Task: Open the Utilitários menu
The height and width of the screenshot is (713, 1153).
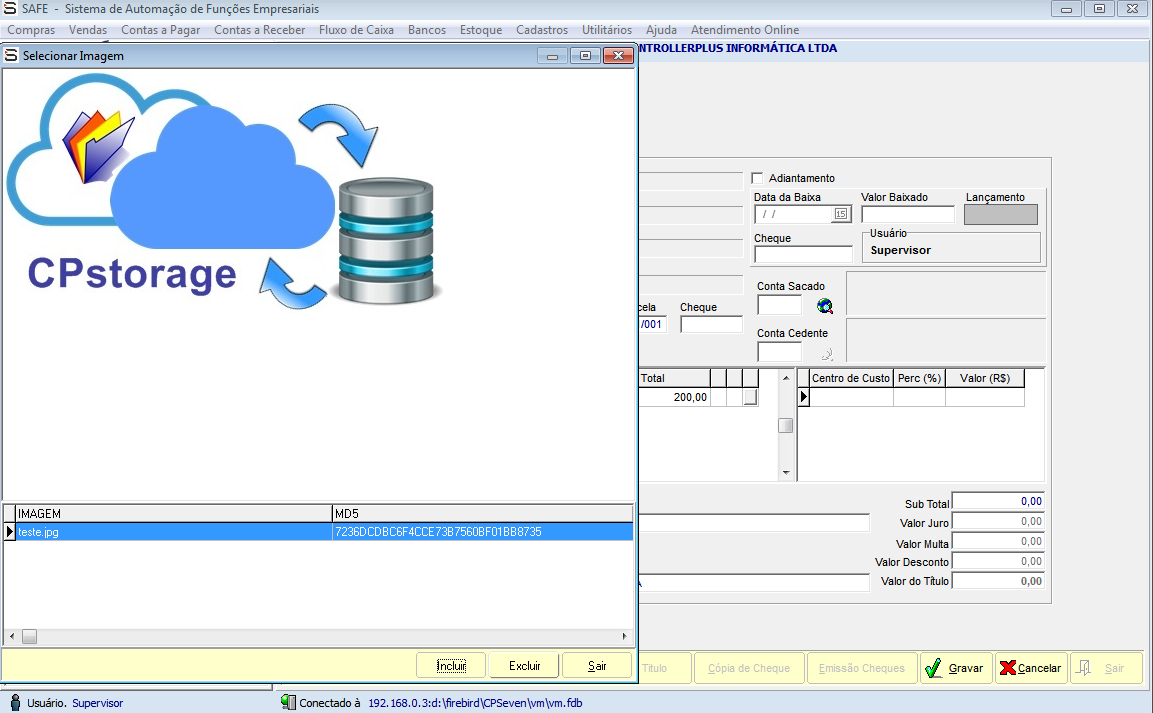Action: pos(607,29)
